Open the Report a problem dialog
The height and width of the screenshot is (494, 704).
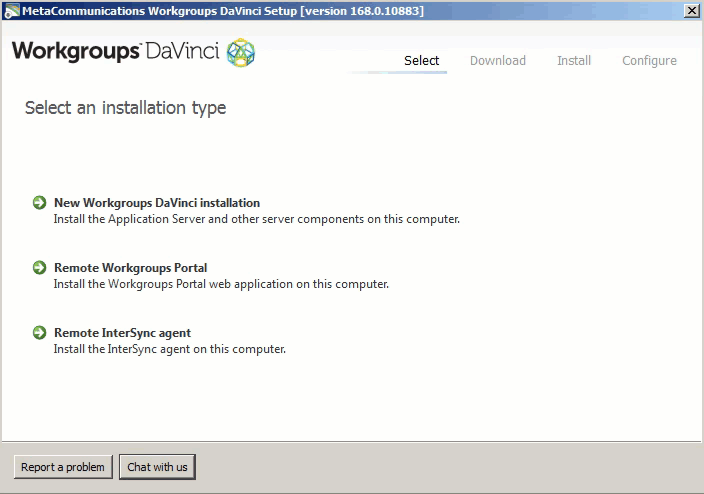click(63, 467)
